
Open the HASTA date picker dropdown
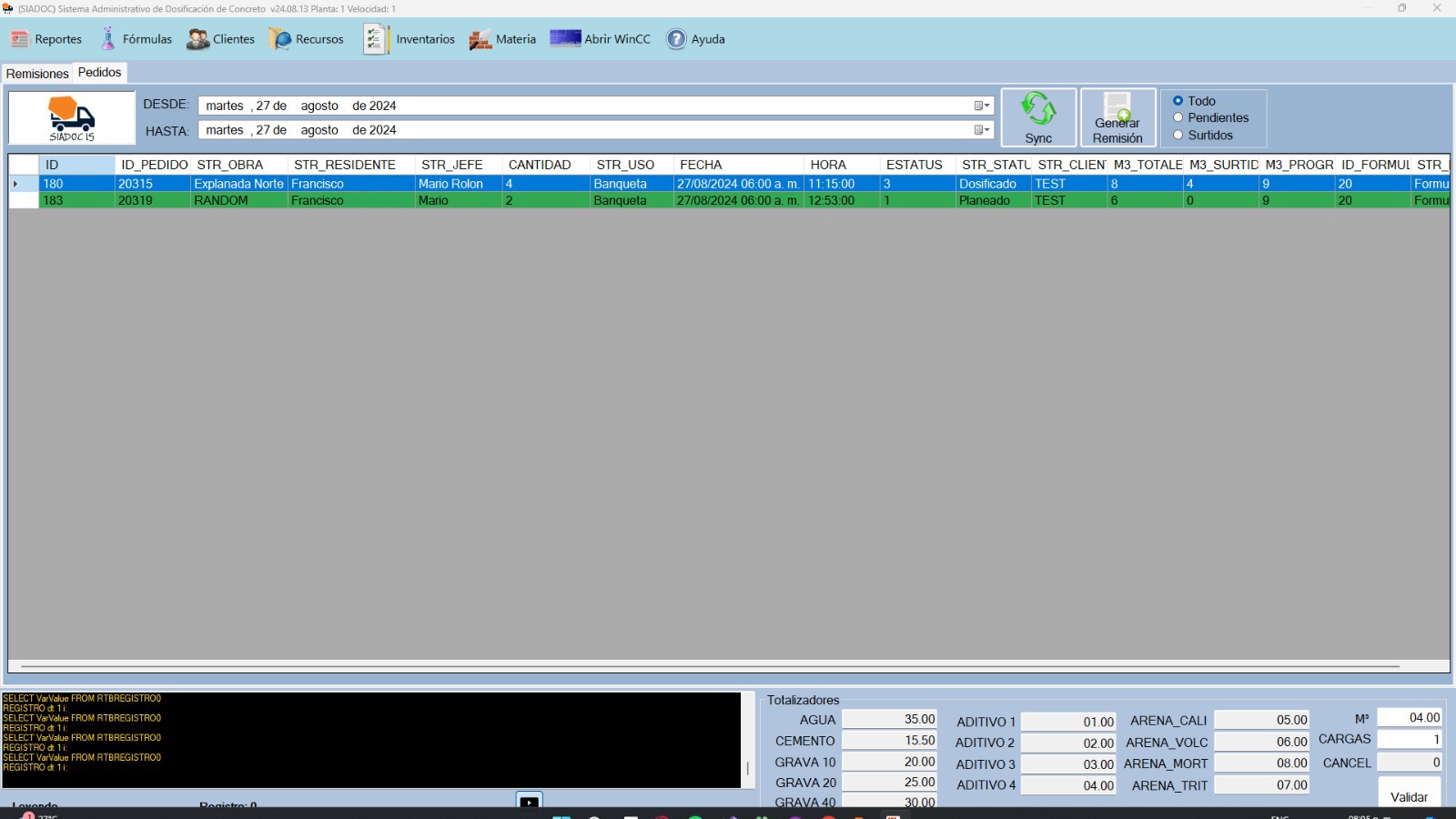click(x=982, y=130)
